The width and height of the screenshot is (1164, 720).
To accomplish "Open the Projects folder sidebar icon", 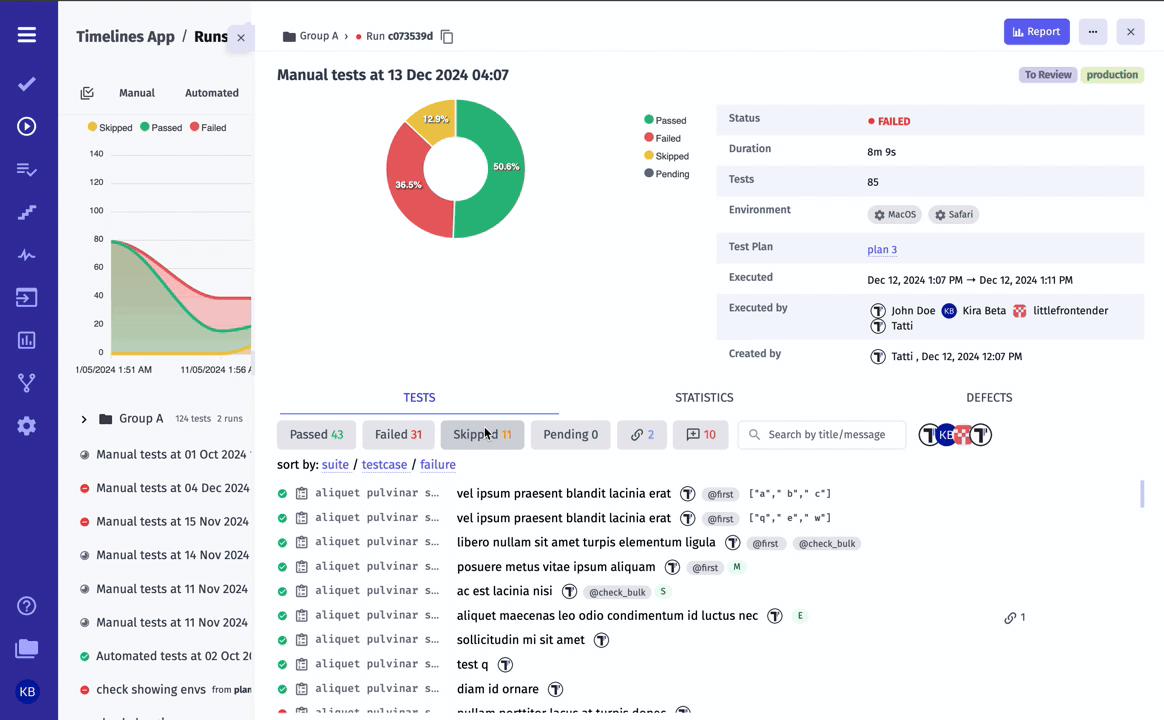I will tap(27, 649).
